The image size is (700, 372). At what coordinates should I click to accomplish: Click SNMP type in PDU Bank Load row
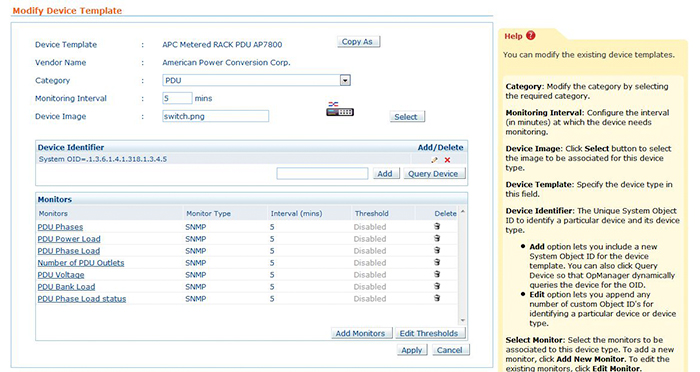pos(196,287)
